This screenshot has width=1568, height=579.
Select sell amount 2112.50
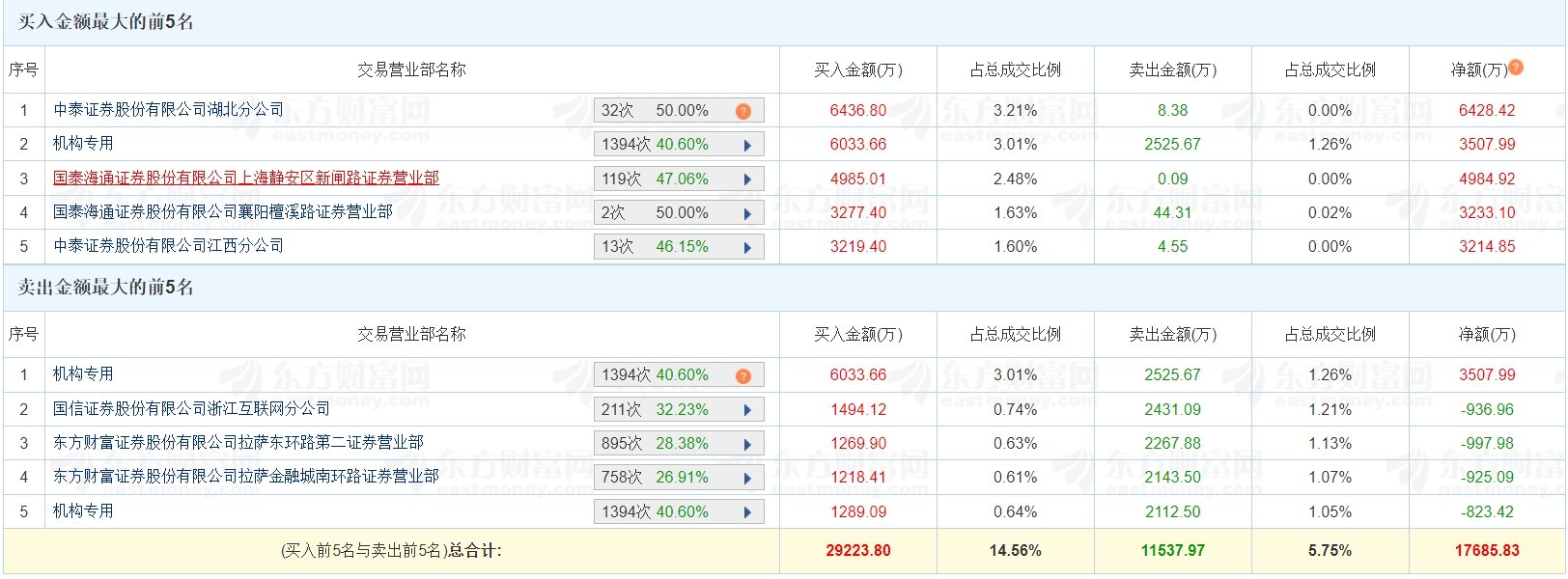pos(1173,512)
